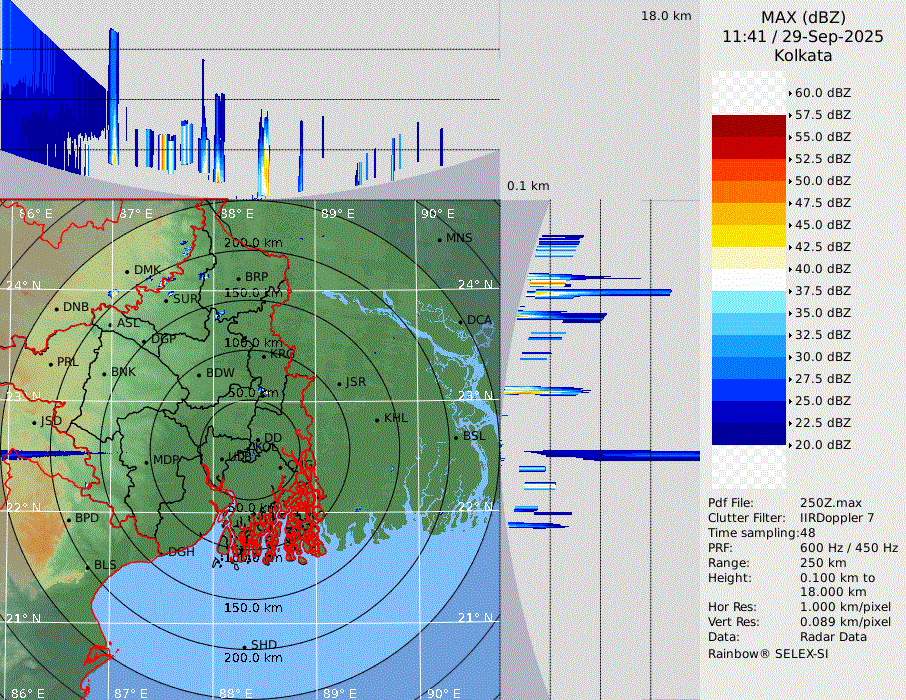Select the BDW station point
This screenshot has width=906, height=700.
coord(199,375)
